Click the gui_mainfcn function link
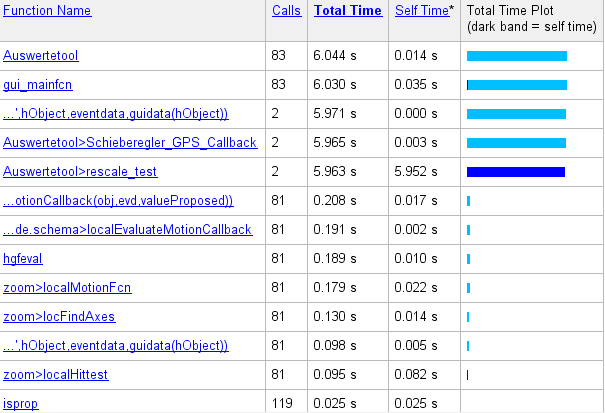This screenshot has width=605, height=413. pos(33,85)
